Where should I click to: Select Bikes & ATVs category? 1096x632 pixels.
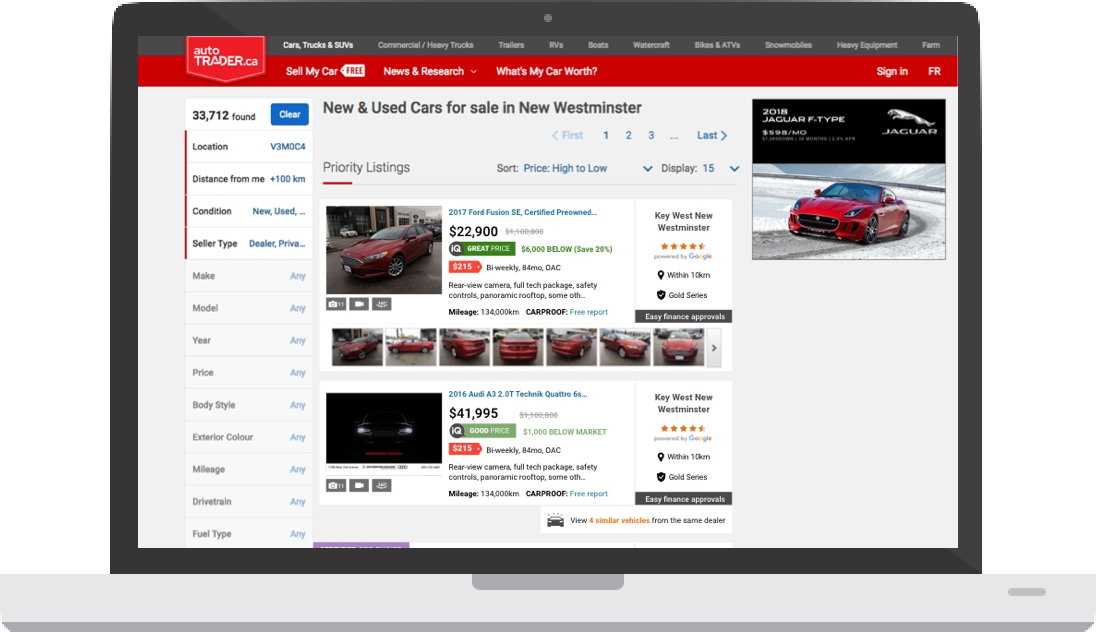[717, 45]
